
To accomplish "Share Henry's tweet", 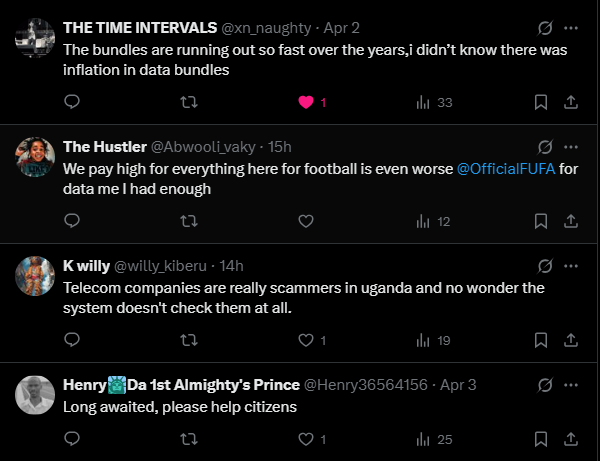I will click(570, 438).
